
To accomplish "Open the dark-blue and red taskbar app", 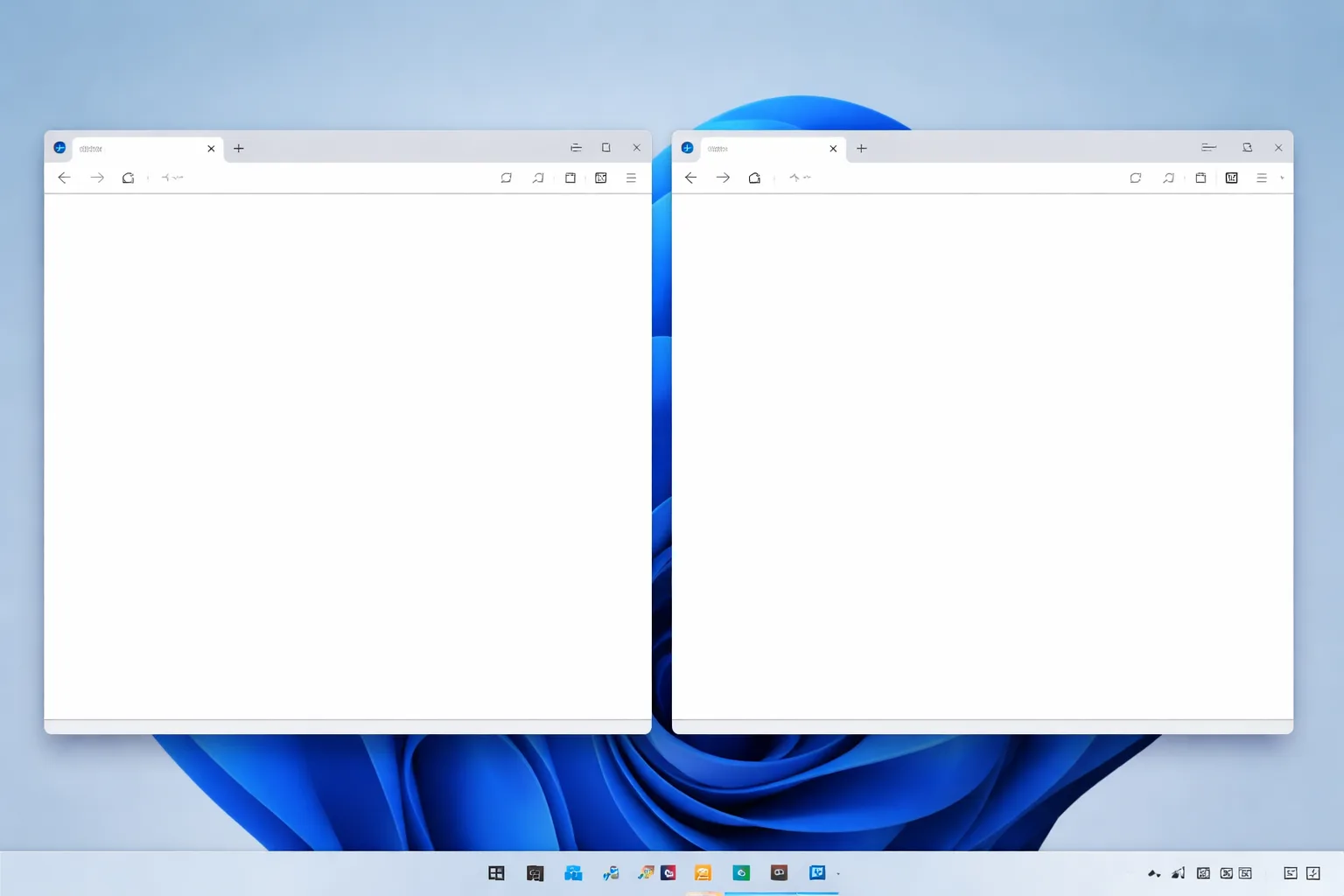I will (x=668, y=873).
